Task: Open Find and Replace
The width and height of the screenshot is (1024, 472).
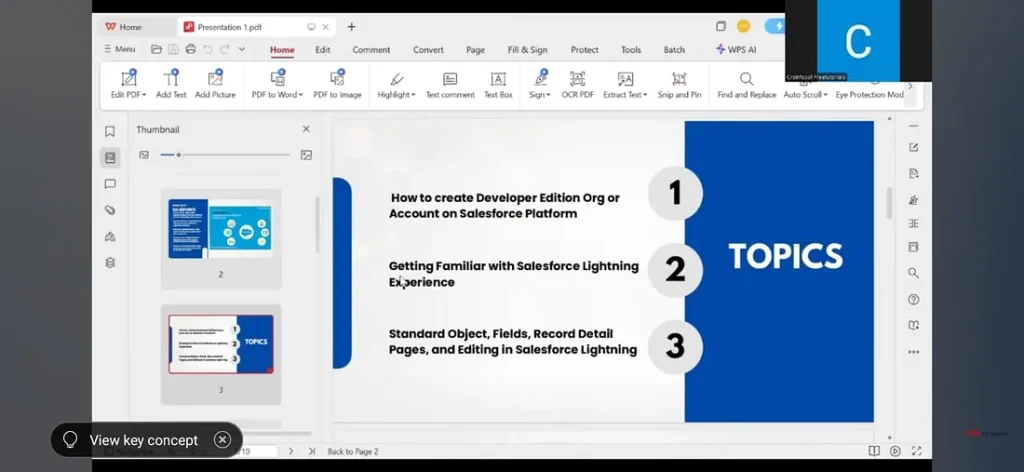Action: [x=746, y=79]
